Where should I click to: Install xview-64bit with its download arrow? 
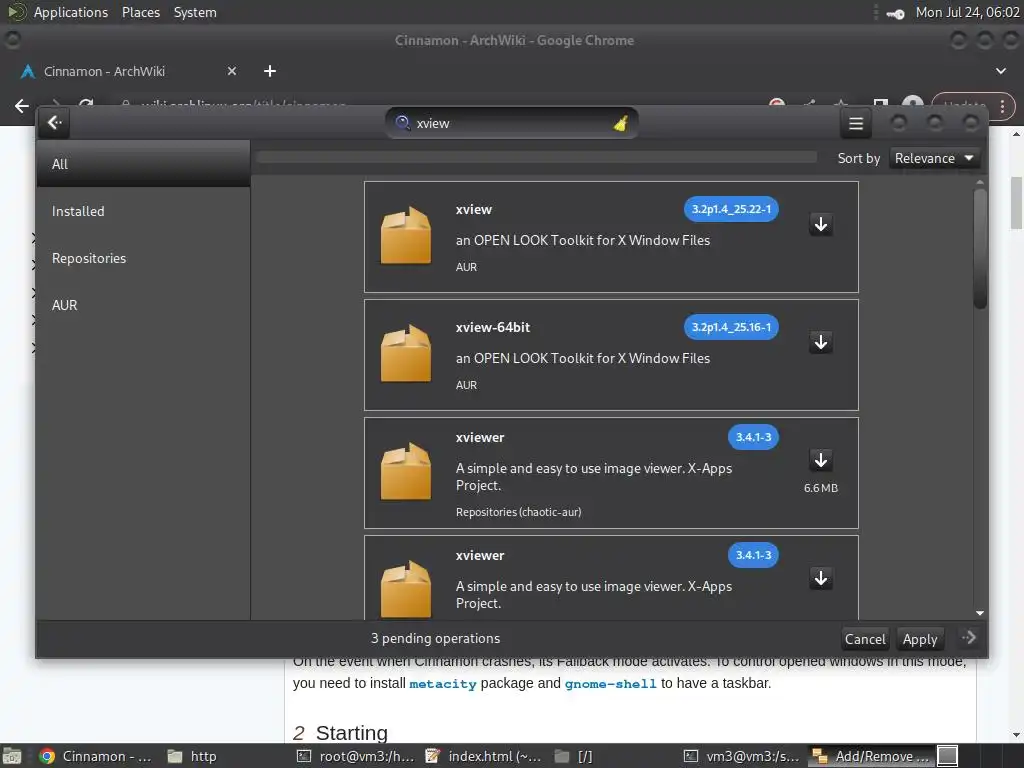coord(821,342)
